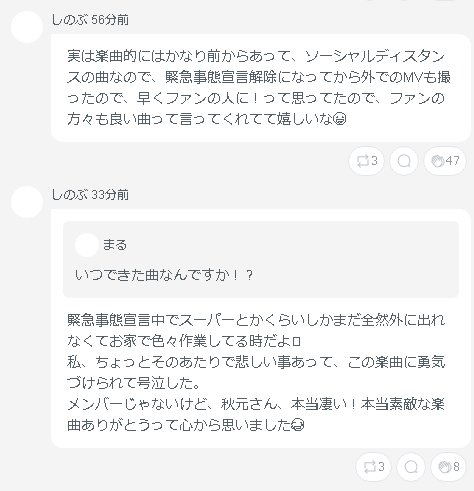This screenshot has width=474, height=491.
Task: Open comment icon on the 56分前 post
Action: click(x=404, y=161)
